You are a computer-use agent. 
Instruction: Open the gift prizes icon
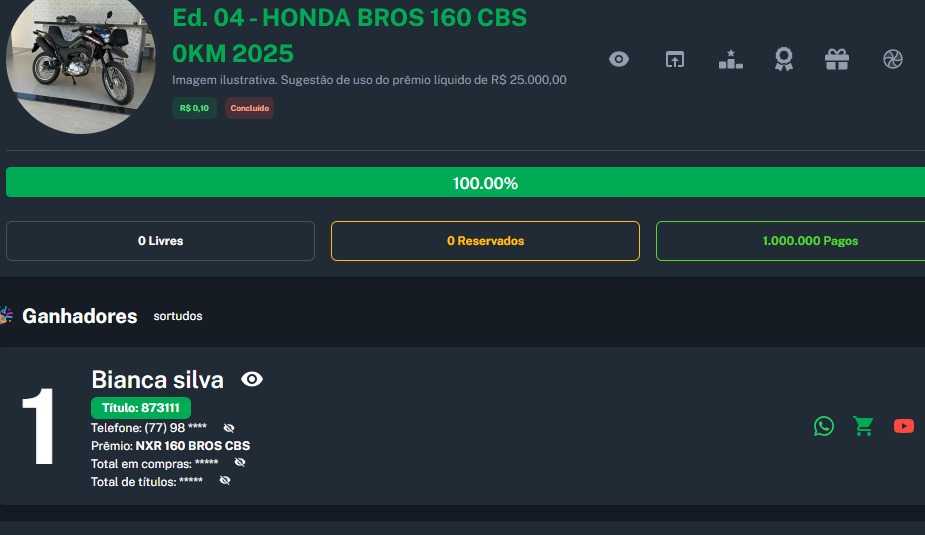tap(837, 59)
